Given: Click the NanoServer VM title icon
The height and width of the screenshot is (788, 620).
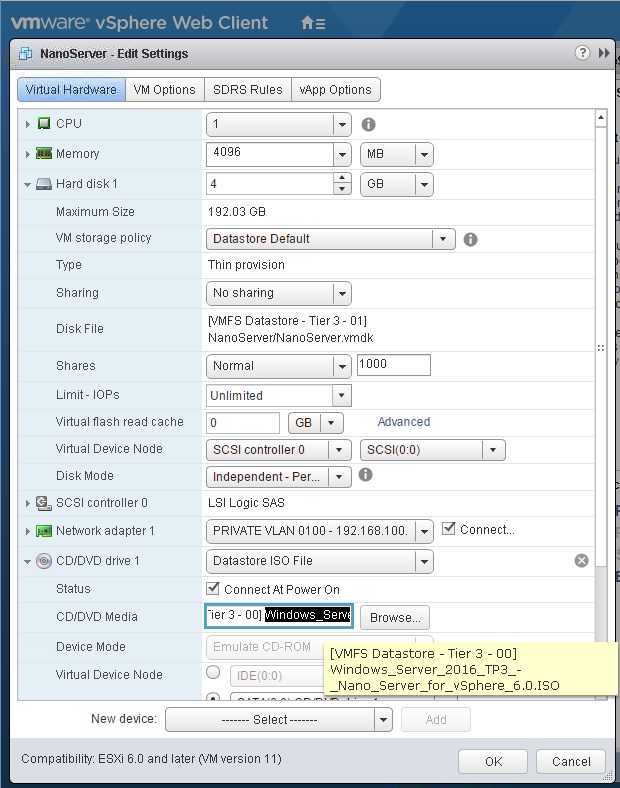Looking at the screenshot, I should (25, 53).
